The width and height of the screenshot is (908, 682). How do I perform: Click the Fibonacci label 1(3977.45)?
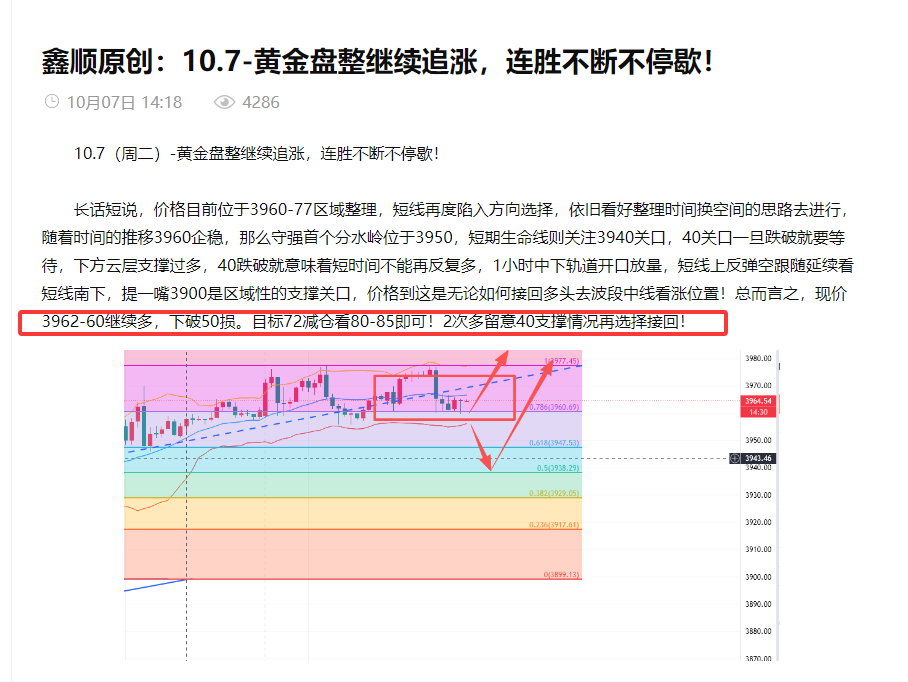pos(561,361)
